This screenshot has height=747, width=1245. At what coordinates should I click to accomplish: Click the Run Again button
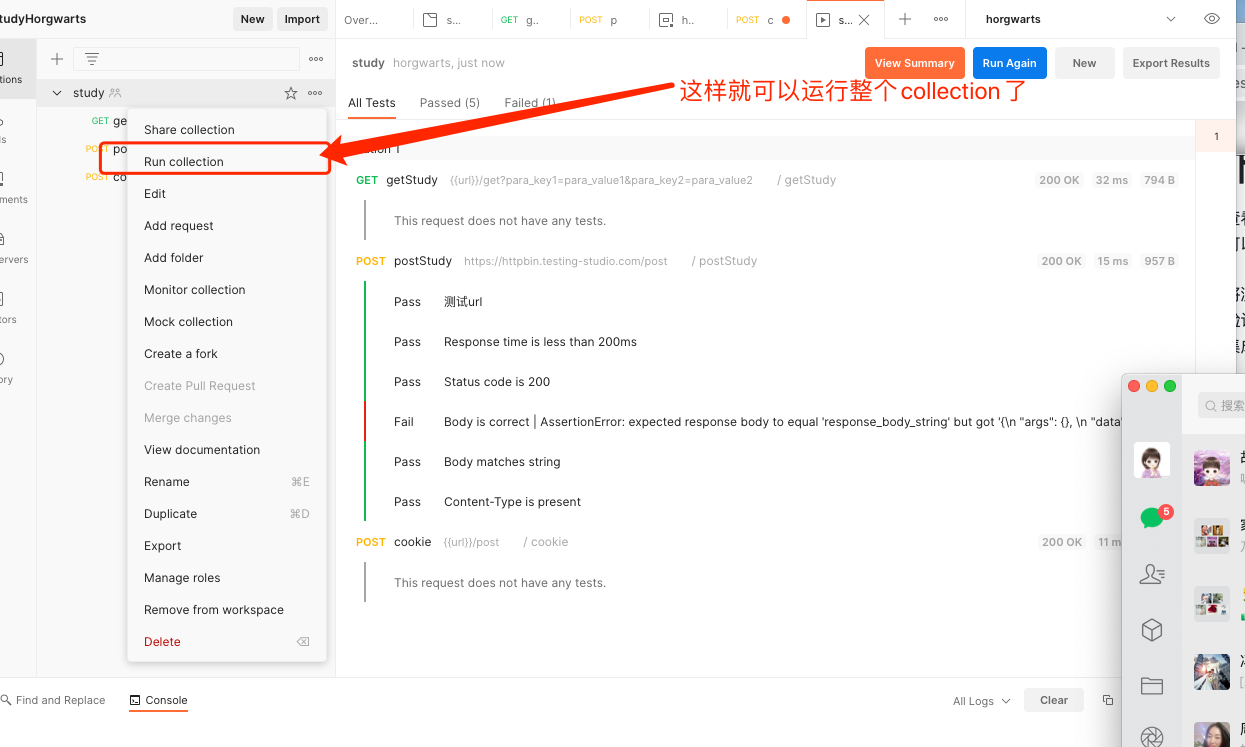1010,63
